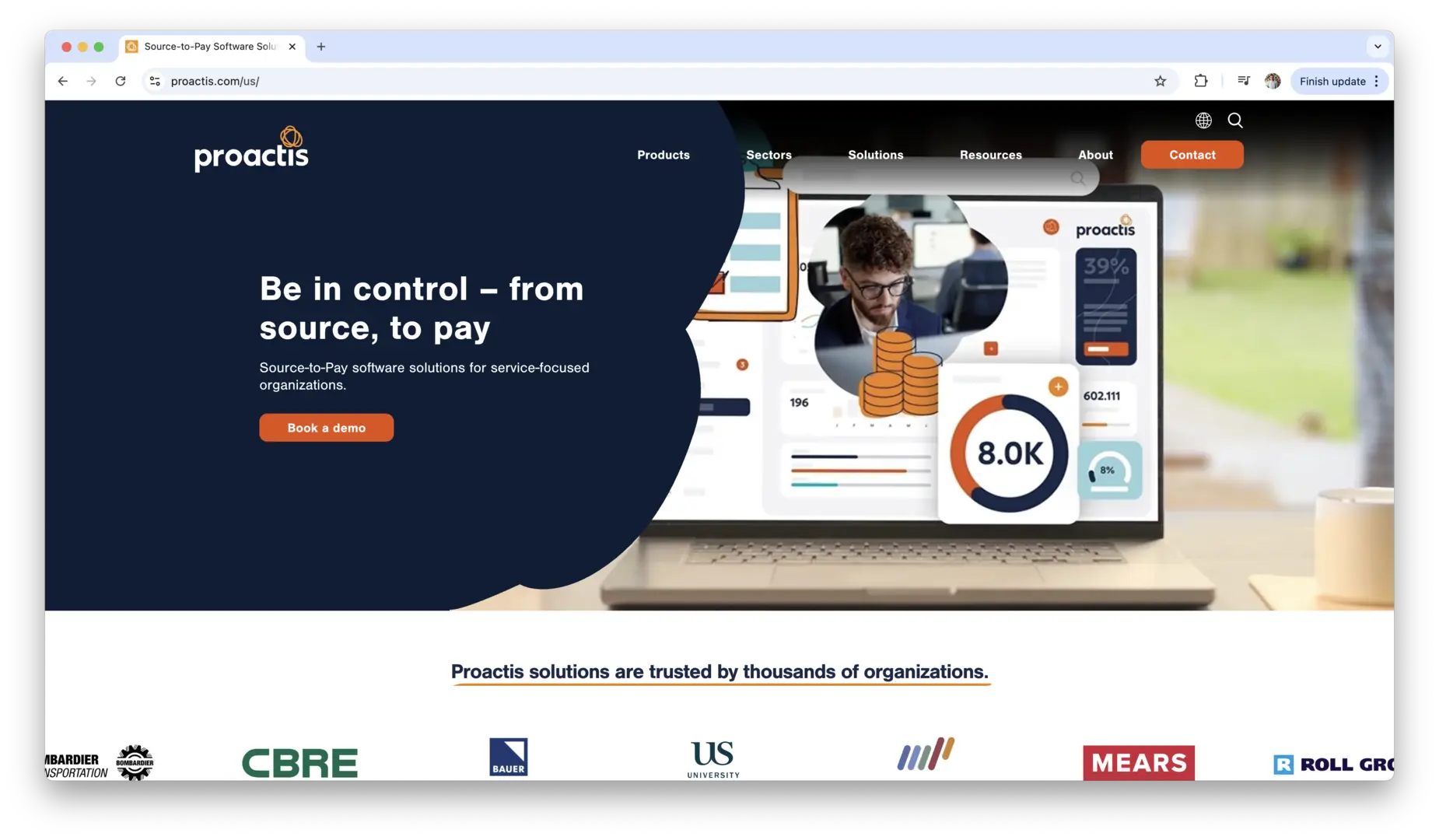This screenshot has height=840, width=1439.
Task: Click the orange Contact button
Action: click(1192, 155)
